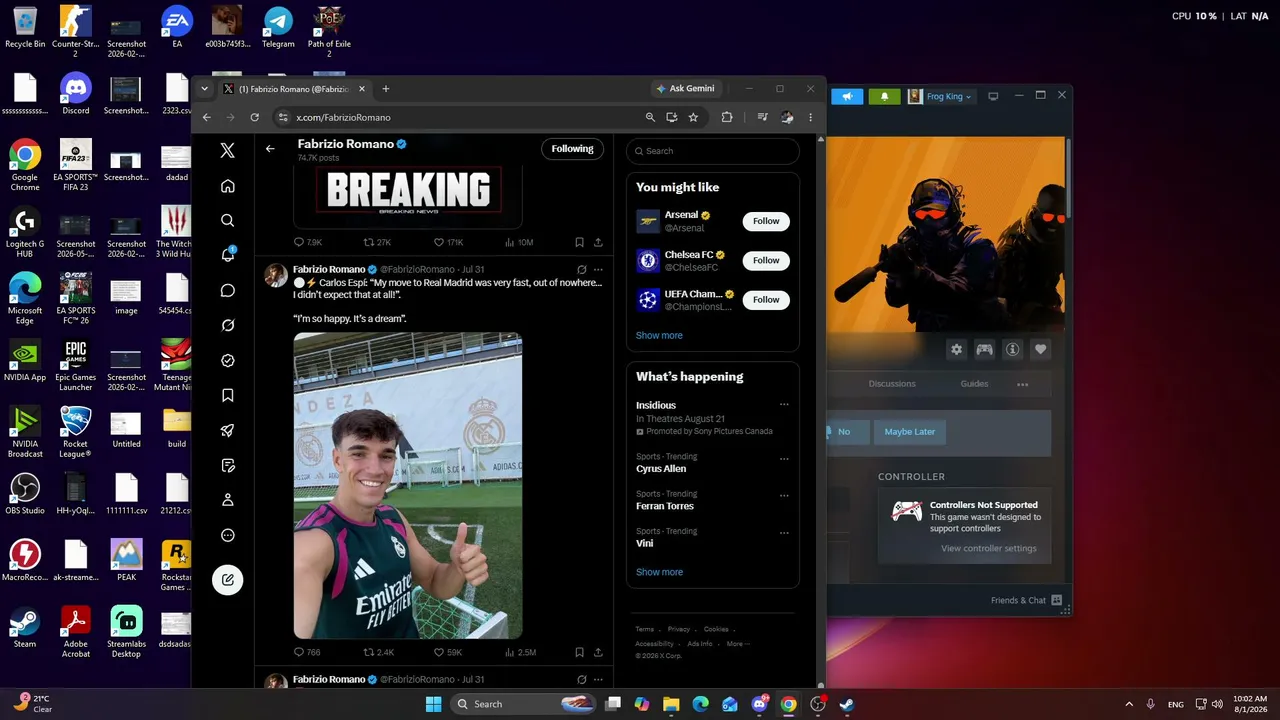The height and width of the screenshot is (720, 1280).
Task: Open Steam announcements megaphone button
Action: [847, 96]
